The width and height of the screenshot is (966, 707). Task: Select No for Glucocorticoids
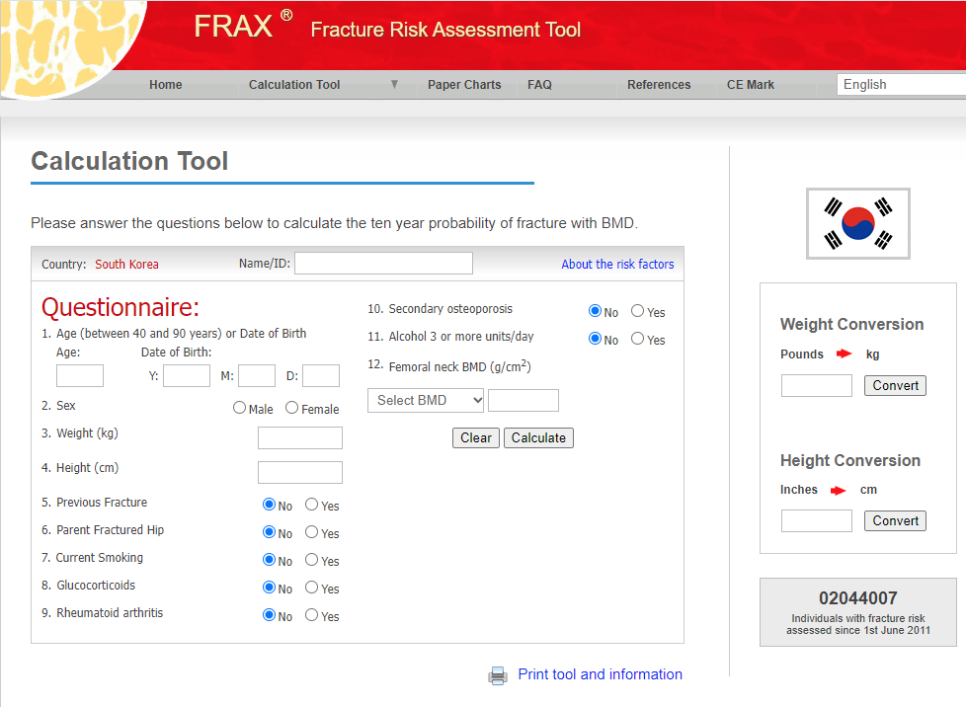[x=269, y=587]
